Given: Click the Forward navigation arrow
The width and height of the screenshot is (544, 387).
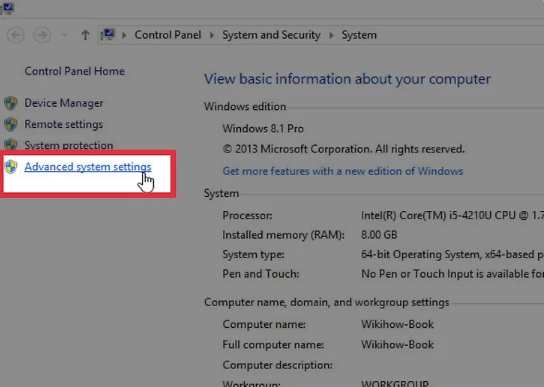Looking at the screenshot, I should coord(42,35).
